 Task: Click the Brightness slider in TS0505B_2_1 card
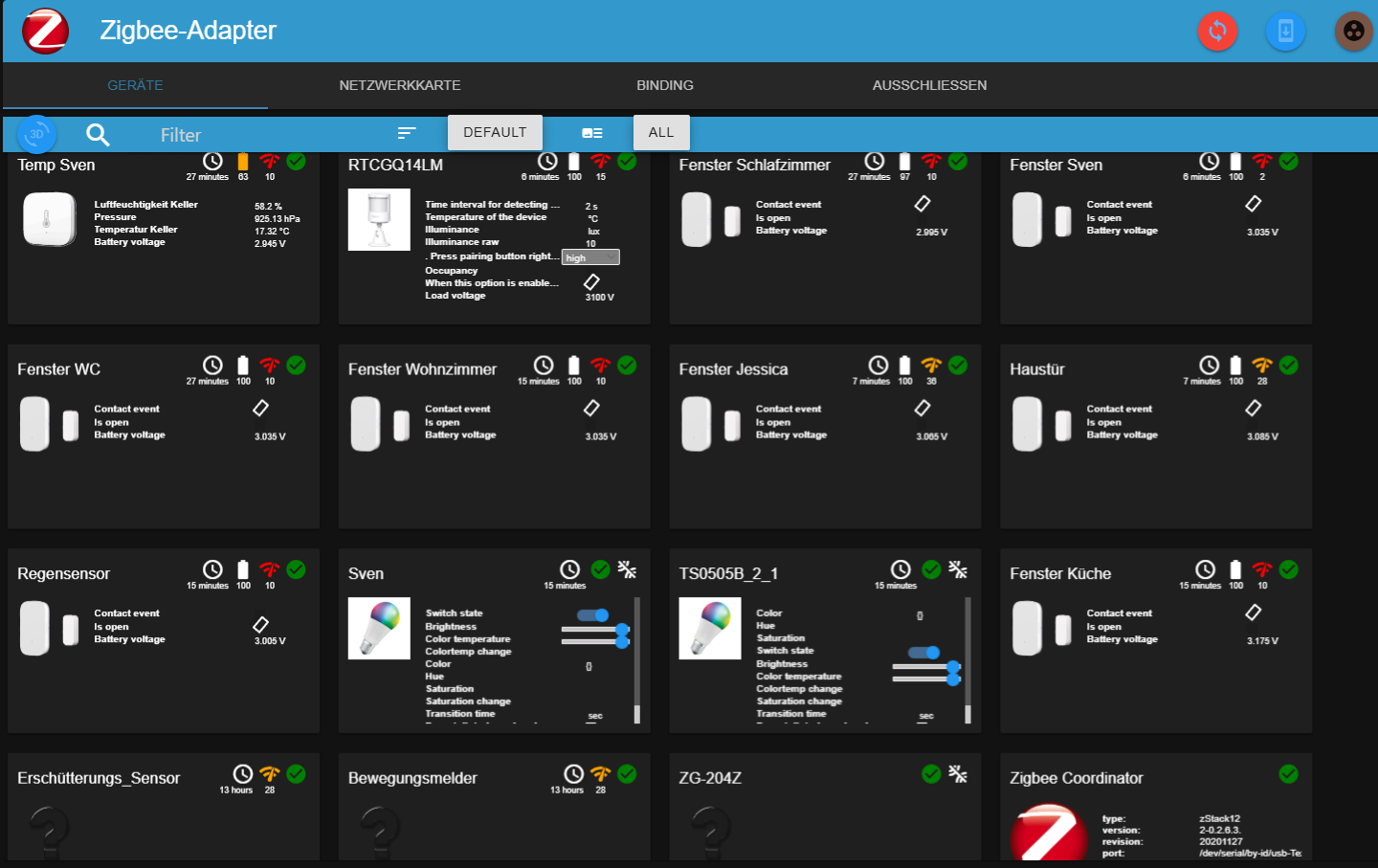tap(926, 667)
